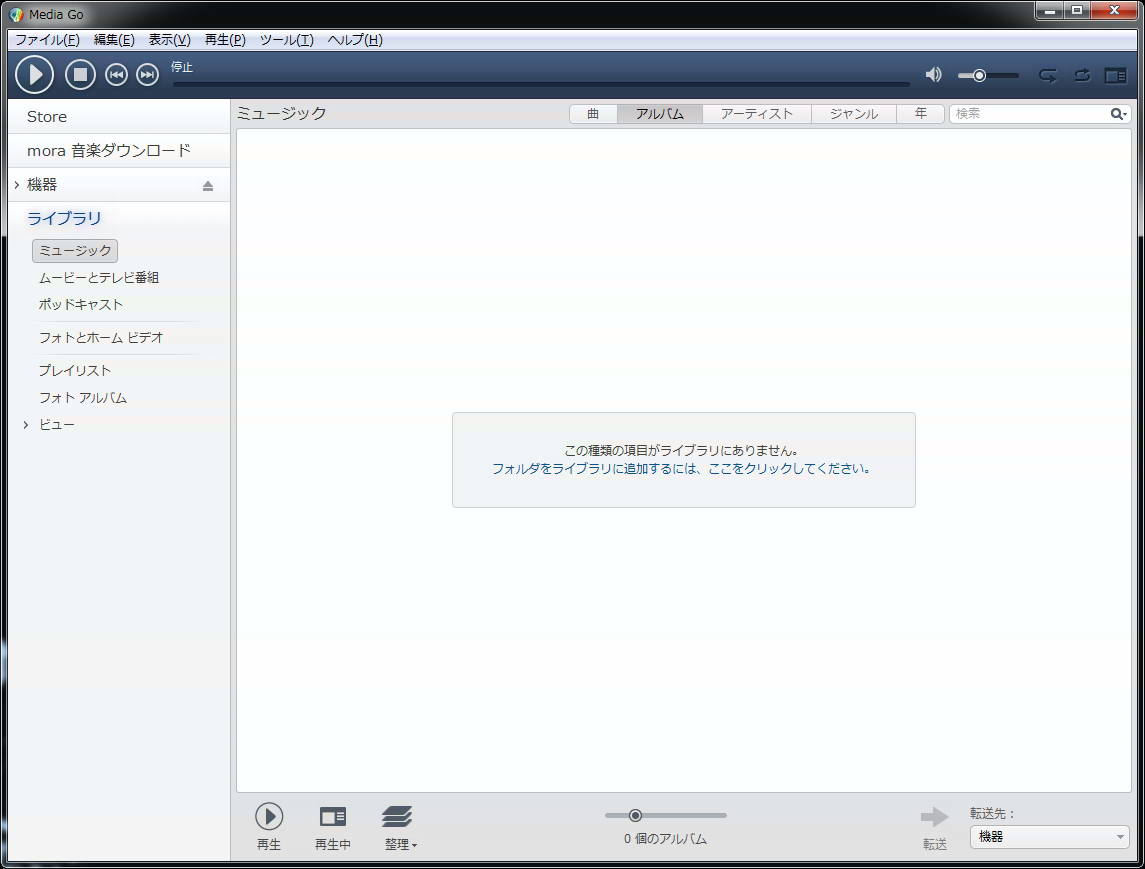Switch to the 曲 view tab
The height and width of the screenshot is (869, 1145).
(593, 114)
